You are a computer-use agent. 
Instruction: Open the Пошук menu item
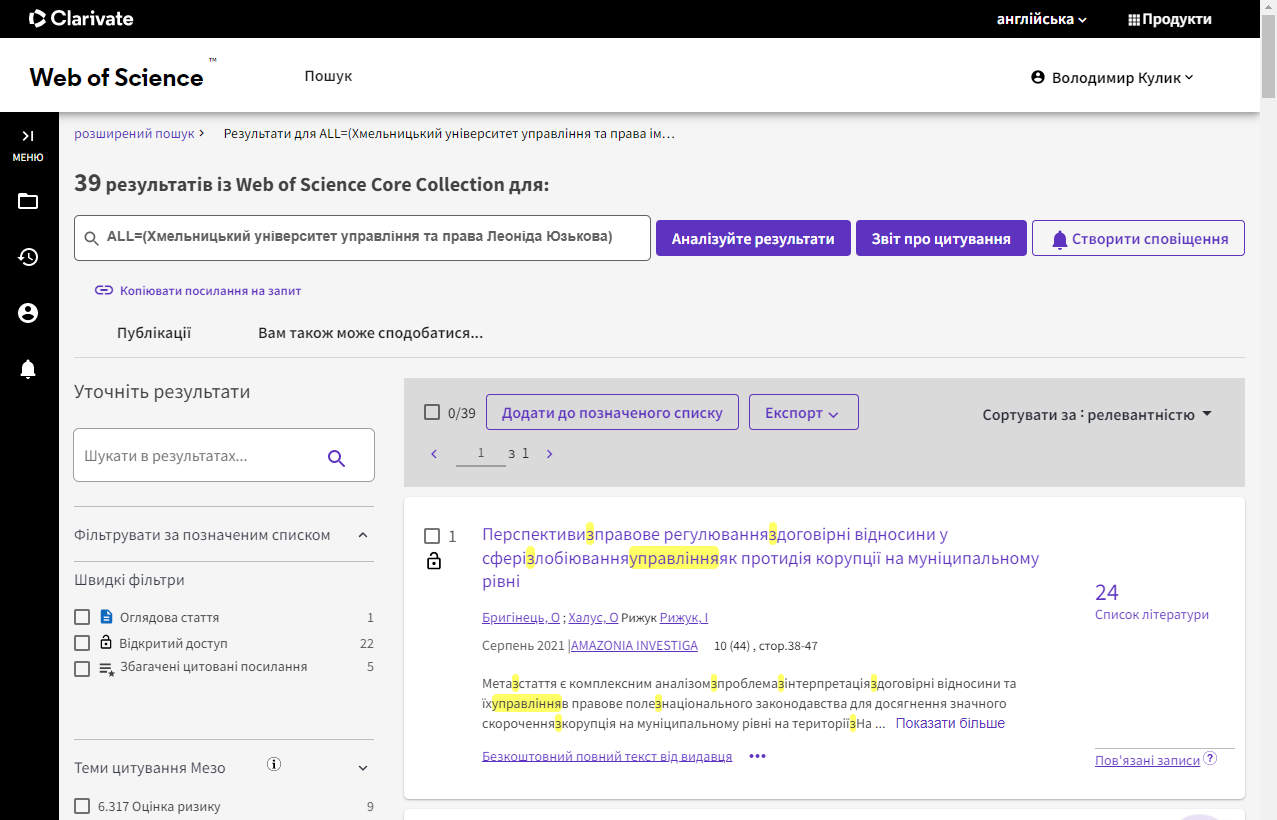328,76
